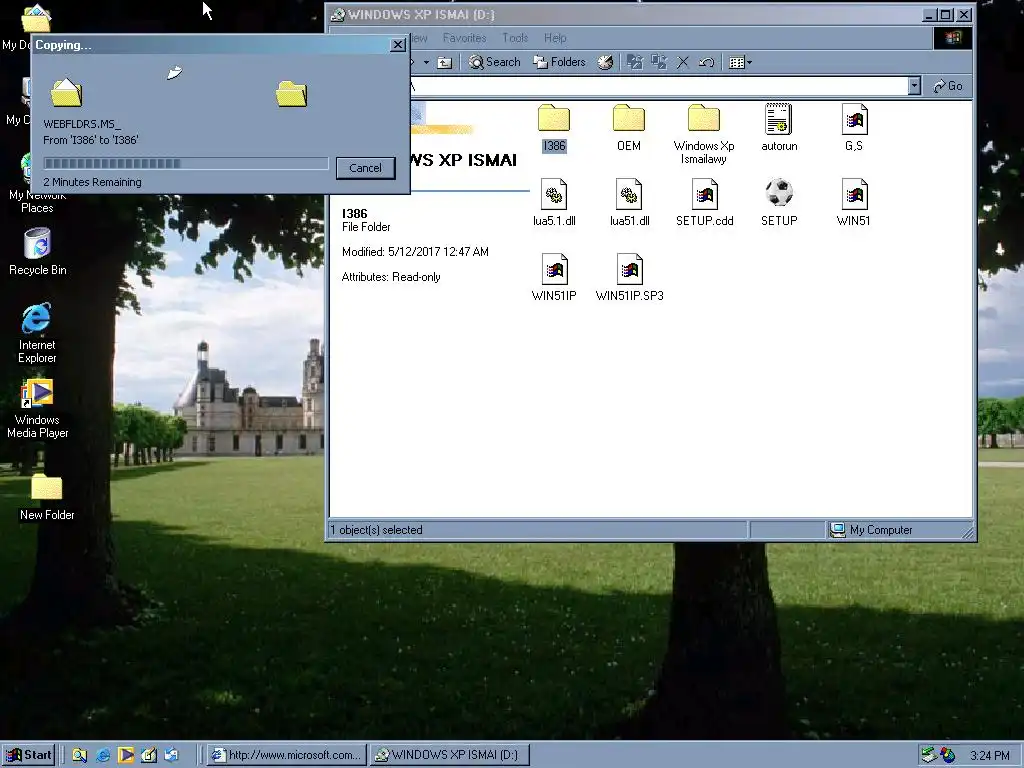The image size is (1024, 768).
Task: Click the Undo toolbar icon
Action: pos(706,63)
